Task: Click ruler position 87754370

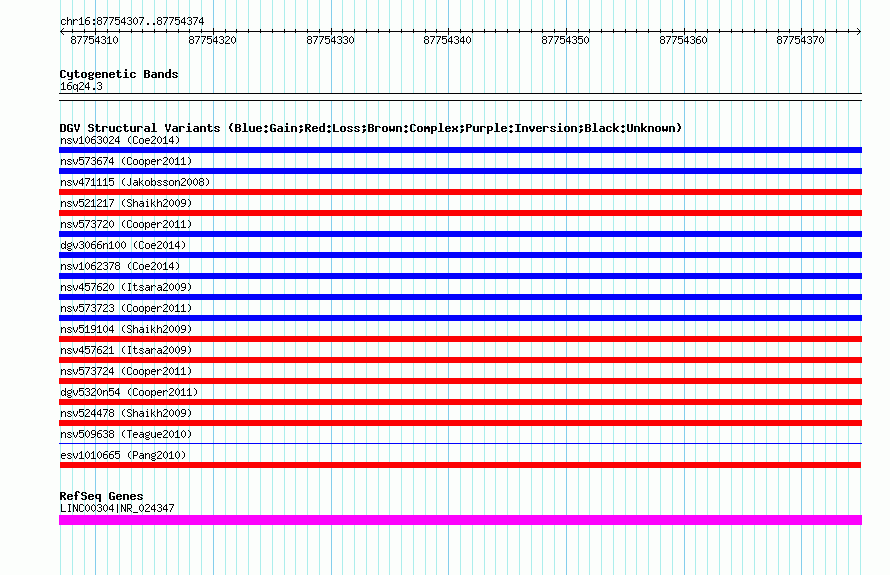Action: coord(800,40)
